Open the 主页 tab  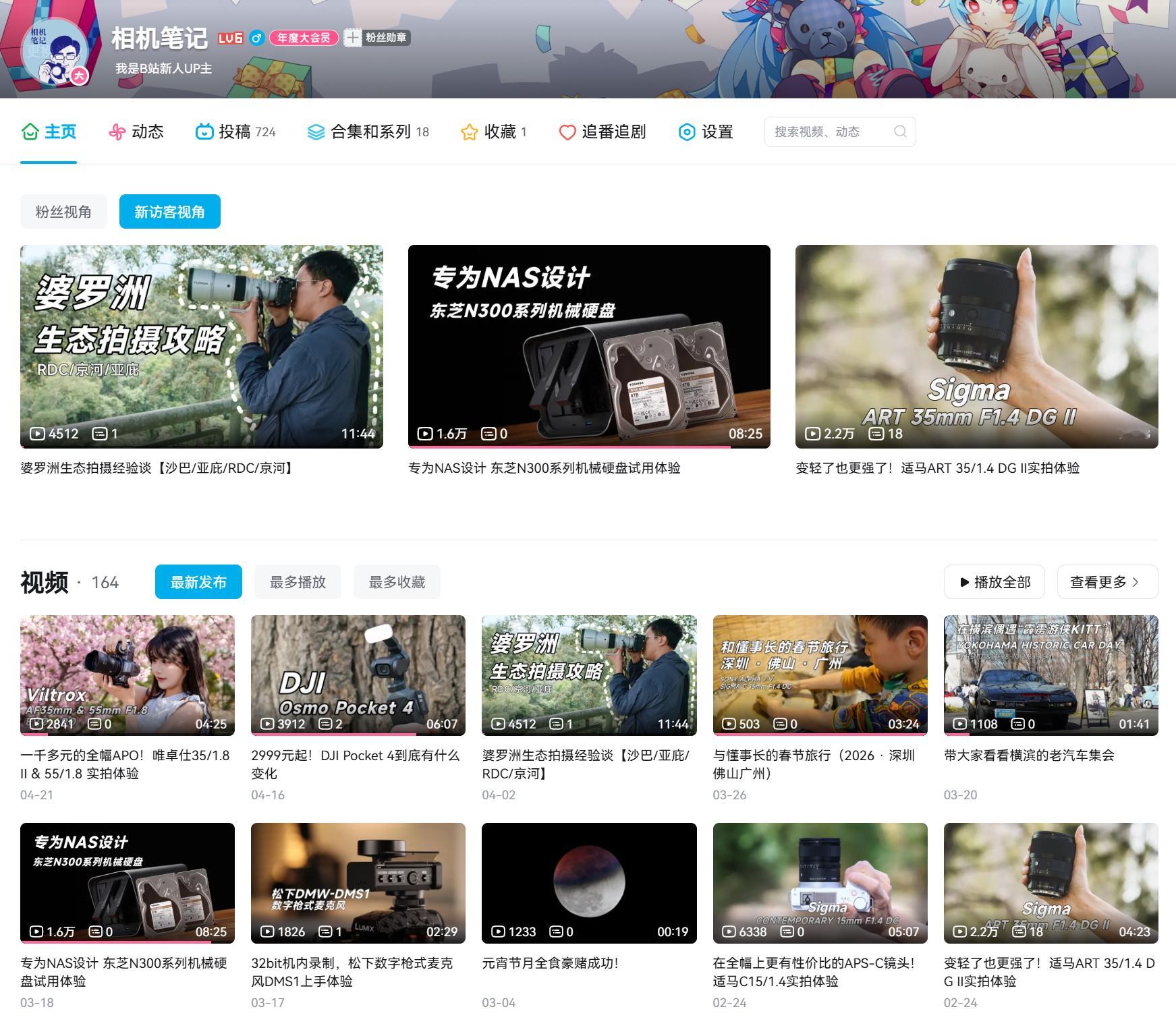point(49,132)
